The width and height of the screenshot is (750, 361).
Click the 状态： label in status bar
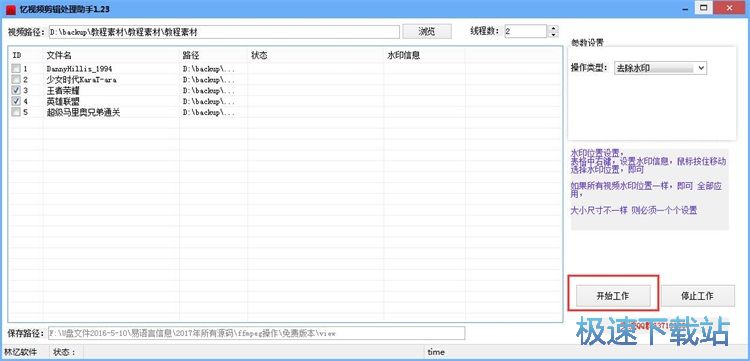[x=65, y=352]
